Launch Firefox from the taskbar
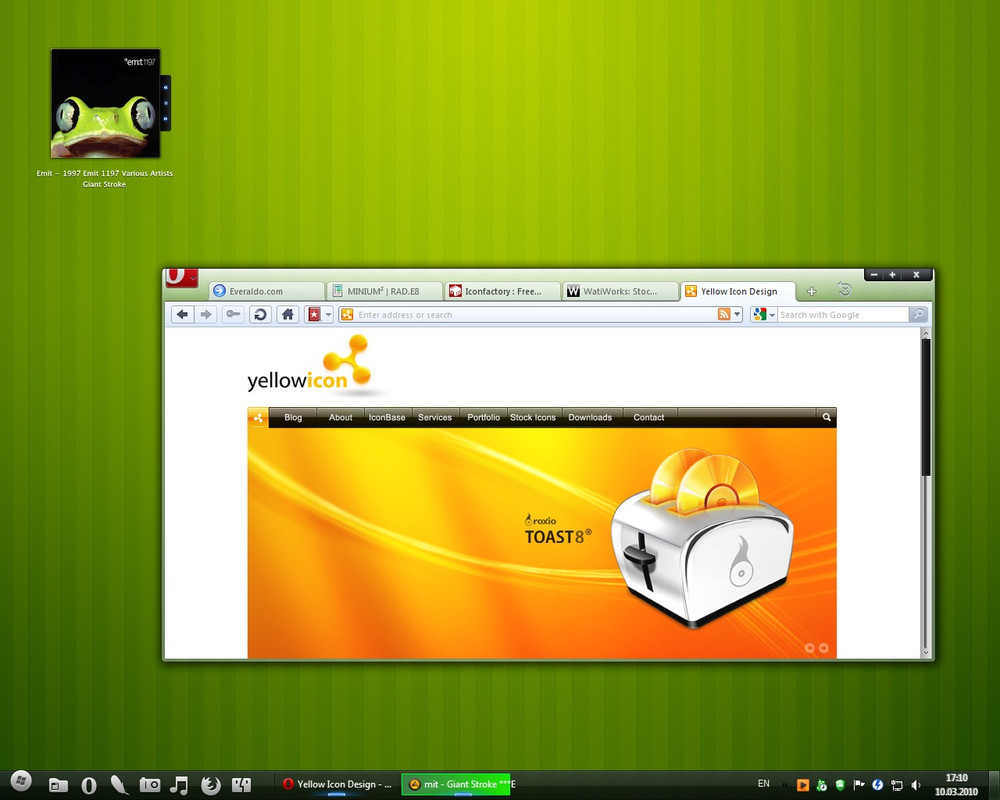Image resolution: width=1000 pixels, height=800 pixels. click(210, 785)
